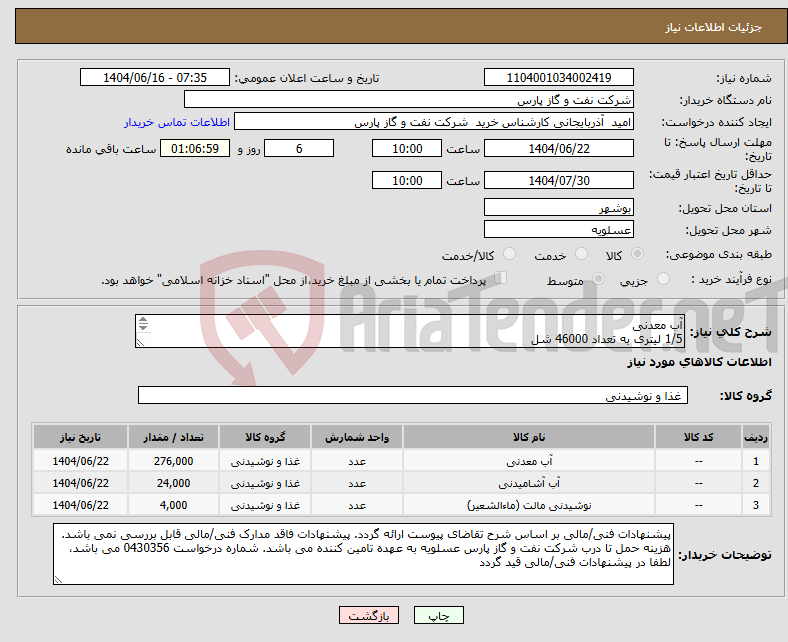This screenshot has height=642, width=788.
Task: Toggle the اسناد خزانه اسلامی payment checkbox
Action: click(501, 278)
